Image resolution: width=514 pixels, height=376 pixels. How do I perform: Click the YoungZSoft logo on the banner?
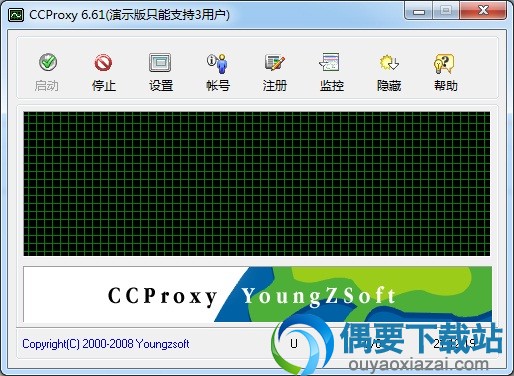(319, 296)
